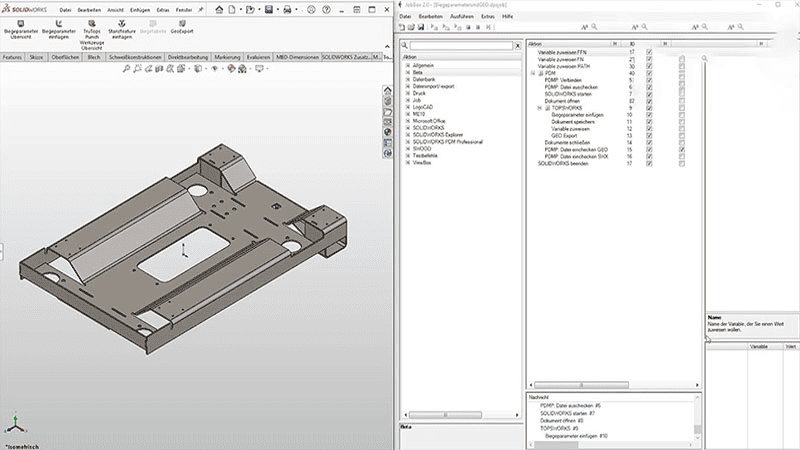Open the Ausführen menu in JobBox
800x450 pixels.
(461, 16)
